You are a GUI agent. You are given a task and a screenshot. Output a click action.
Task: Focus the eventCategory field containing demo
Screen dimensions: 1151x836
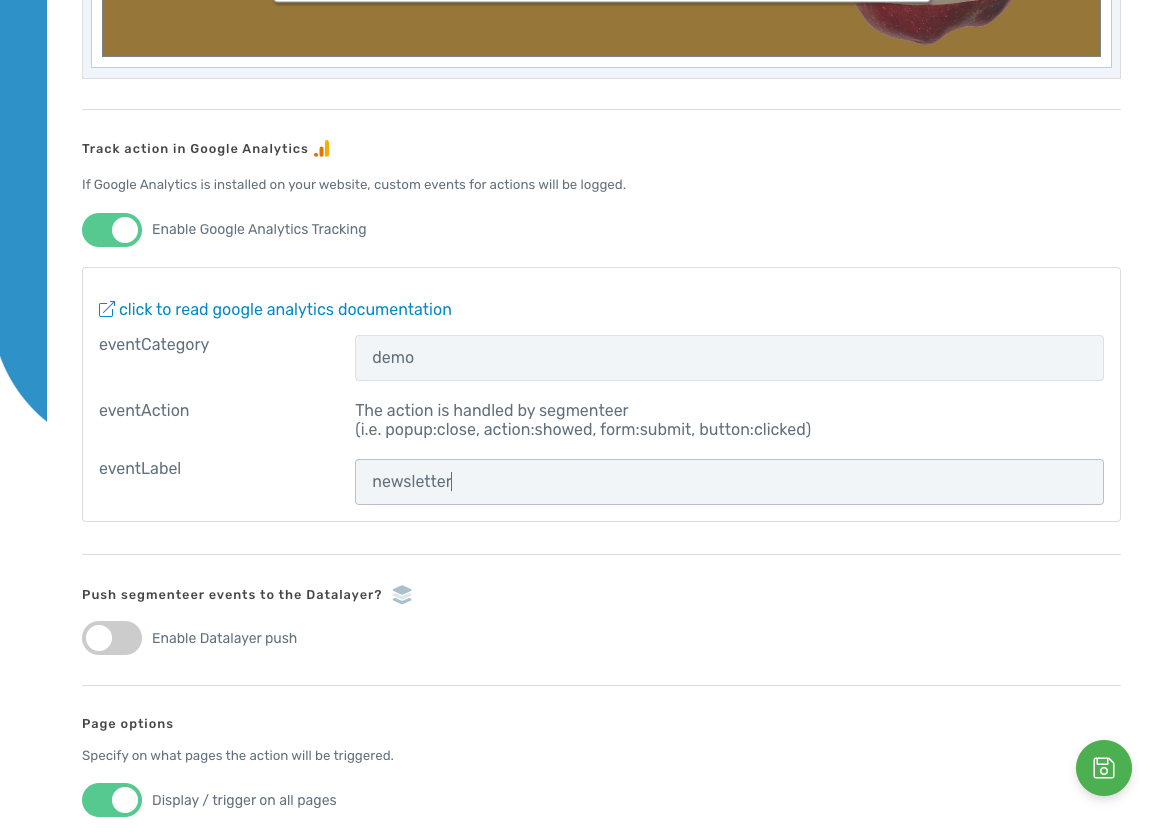pos(729,357)
